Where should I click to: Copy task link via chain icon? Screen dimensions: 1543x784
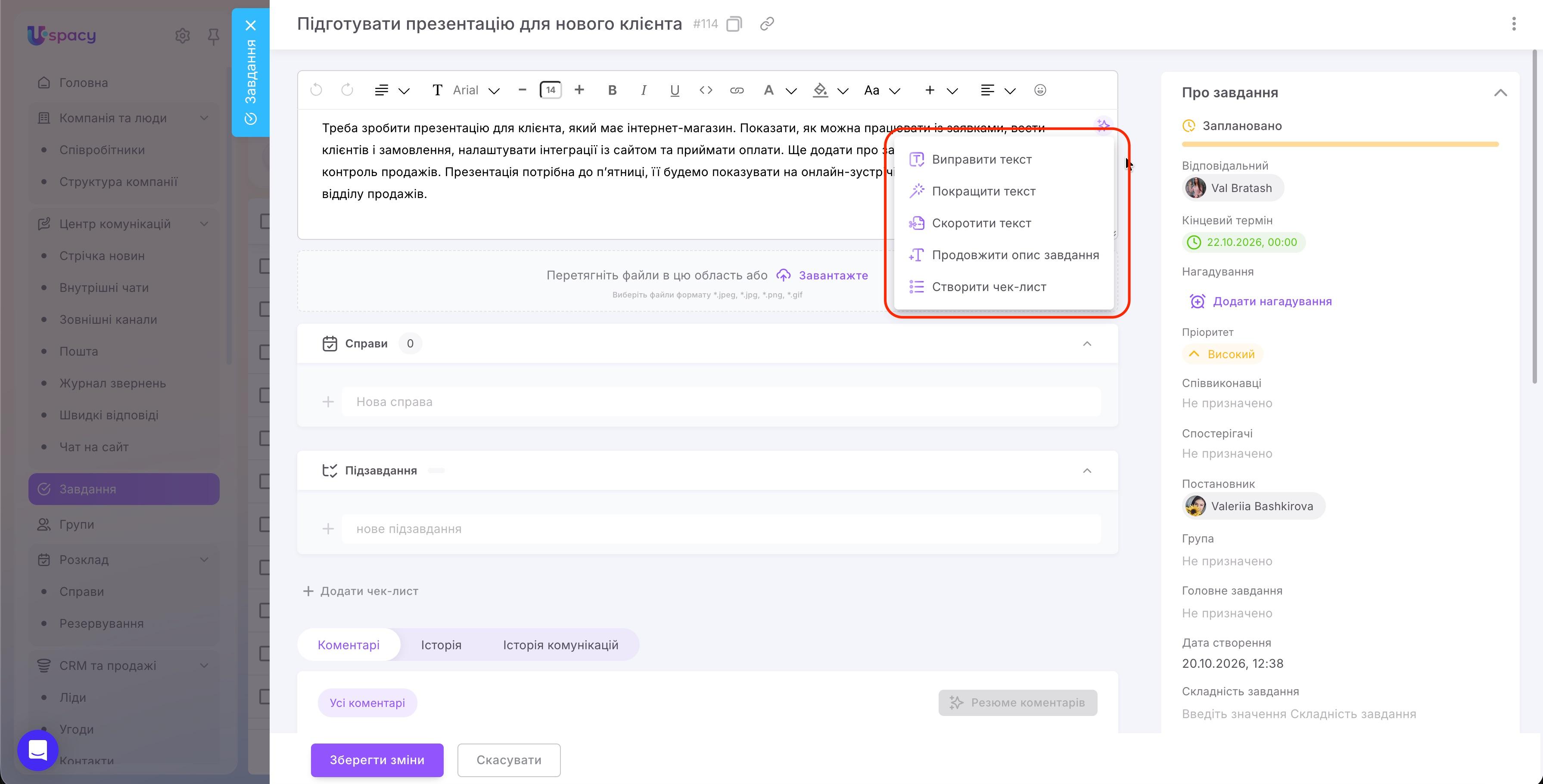[x=767, y=24]
